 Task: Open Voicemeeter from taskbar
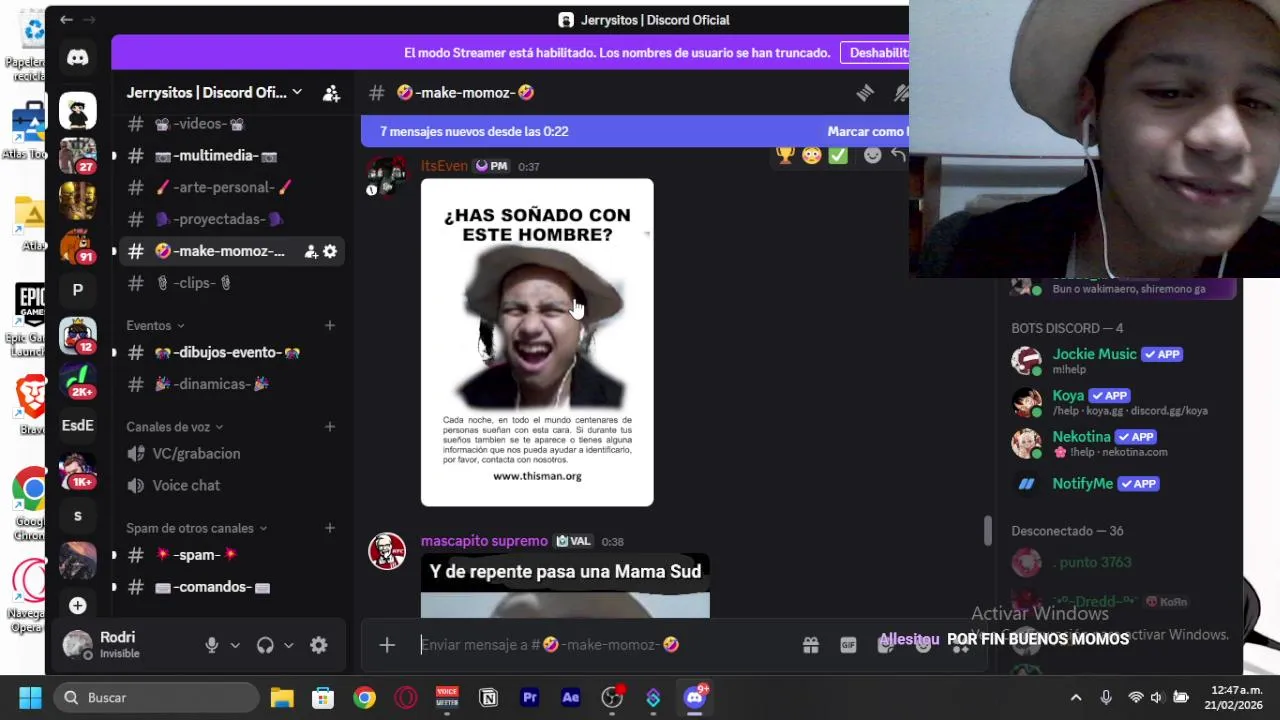point(447,698)
